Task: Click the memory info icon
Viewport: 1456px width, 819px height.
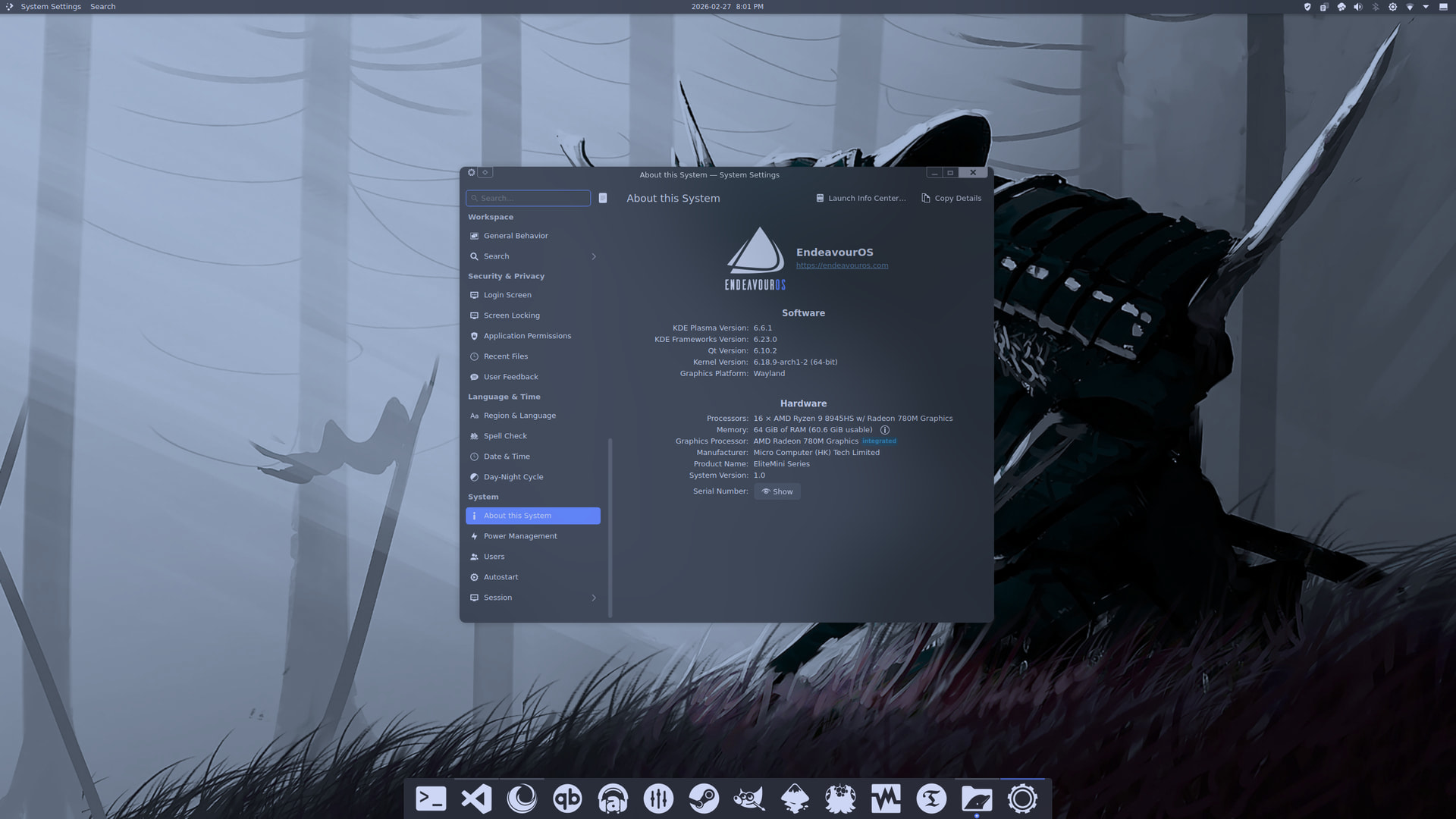Action: pos(884,430)
